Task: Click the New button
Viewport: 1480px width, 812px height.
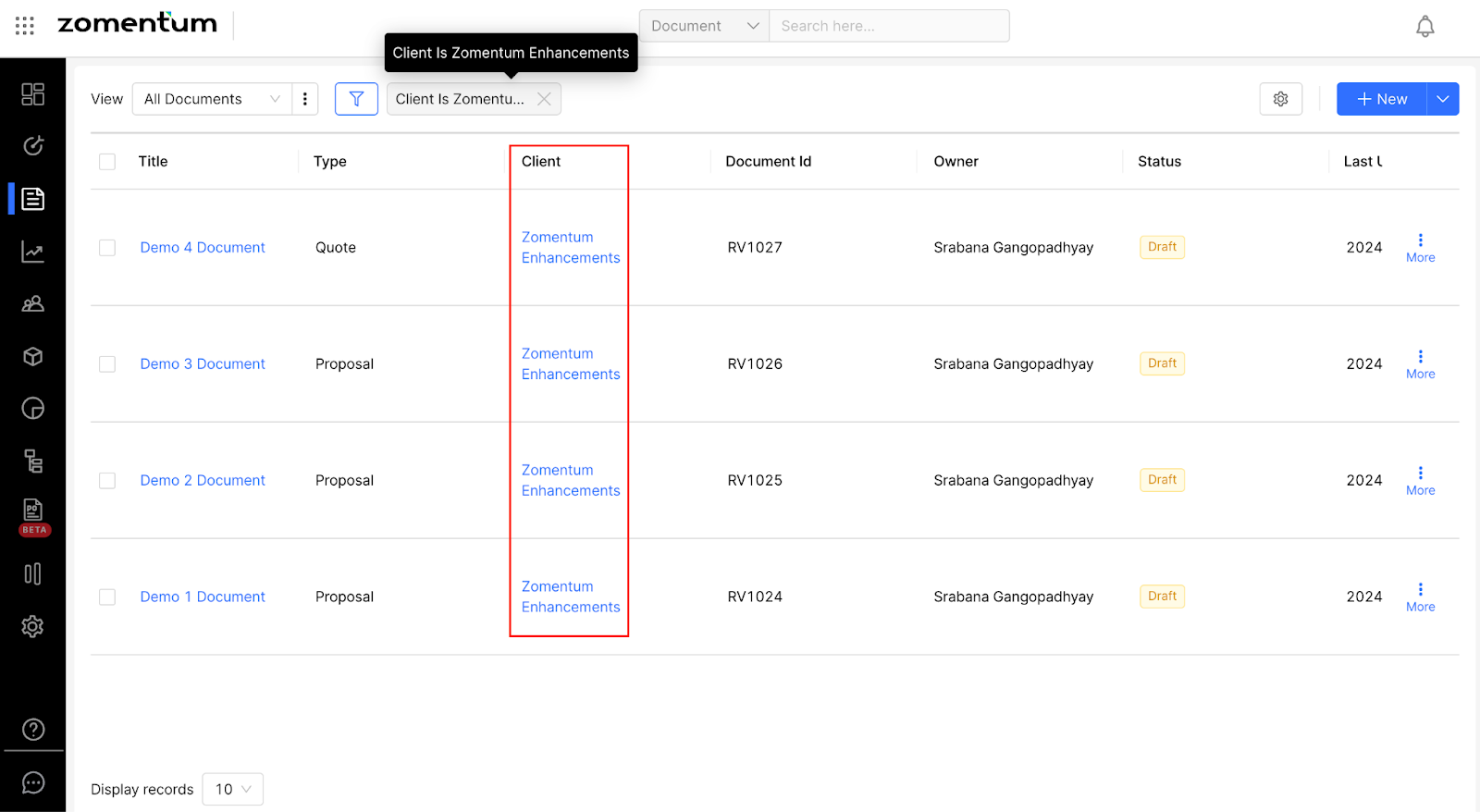Action: (x=1382, y=99)
